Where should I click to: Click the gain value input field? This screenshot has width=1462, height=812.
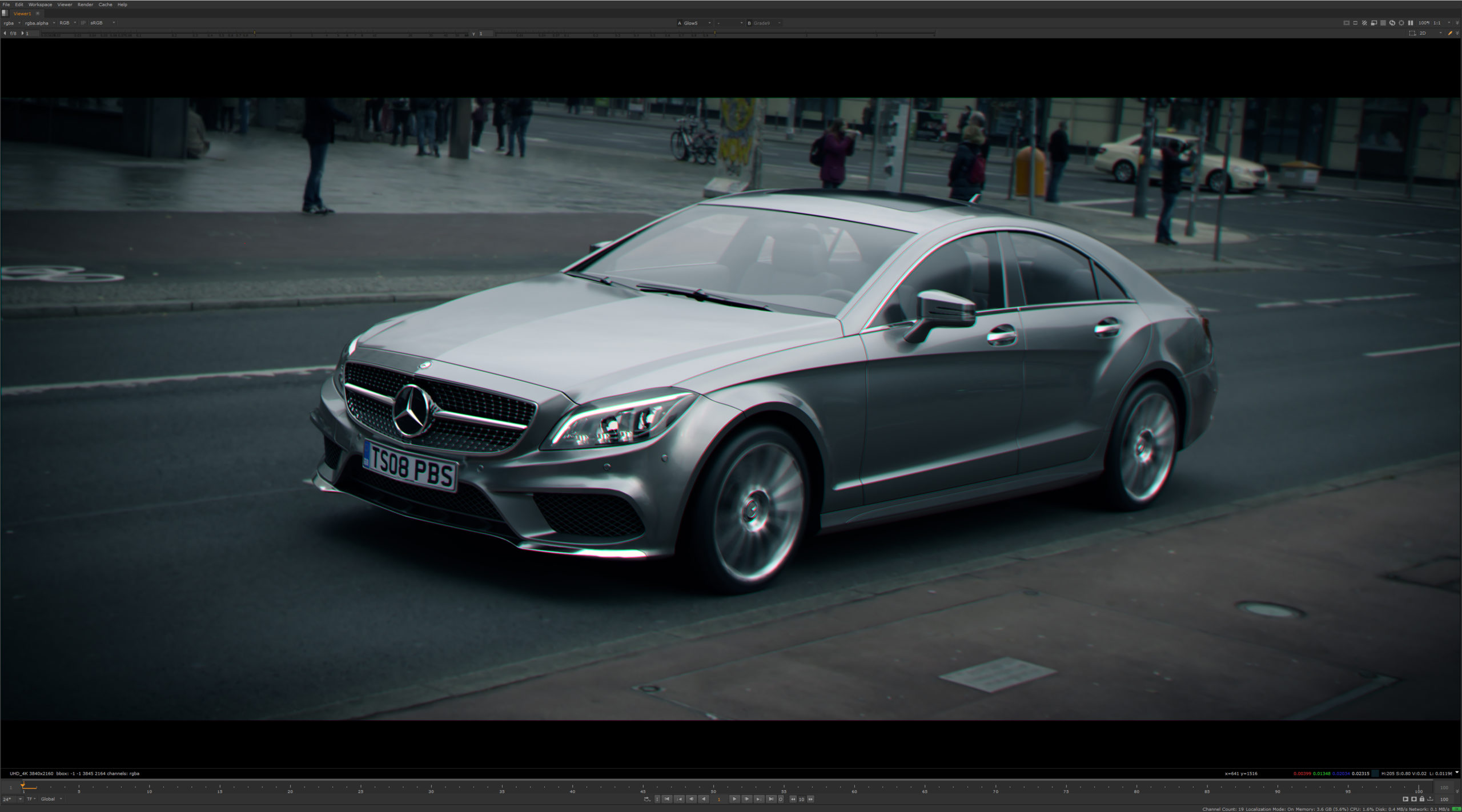(x=32, y=34)
